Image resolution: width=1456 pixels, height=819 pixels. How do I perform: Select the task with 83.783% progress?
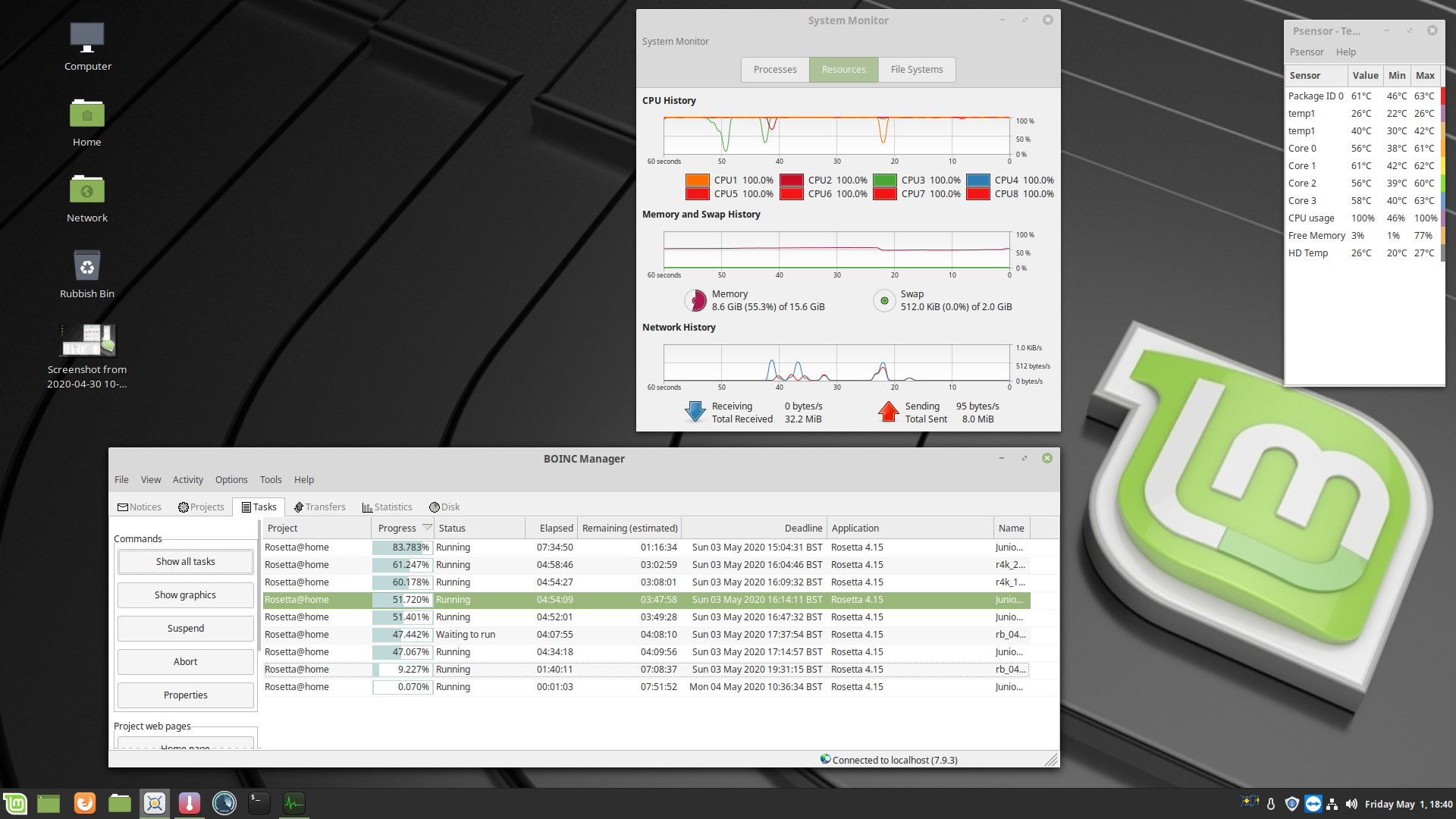click(647, 547)
